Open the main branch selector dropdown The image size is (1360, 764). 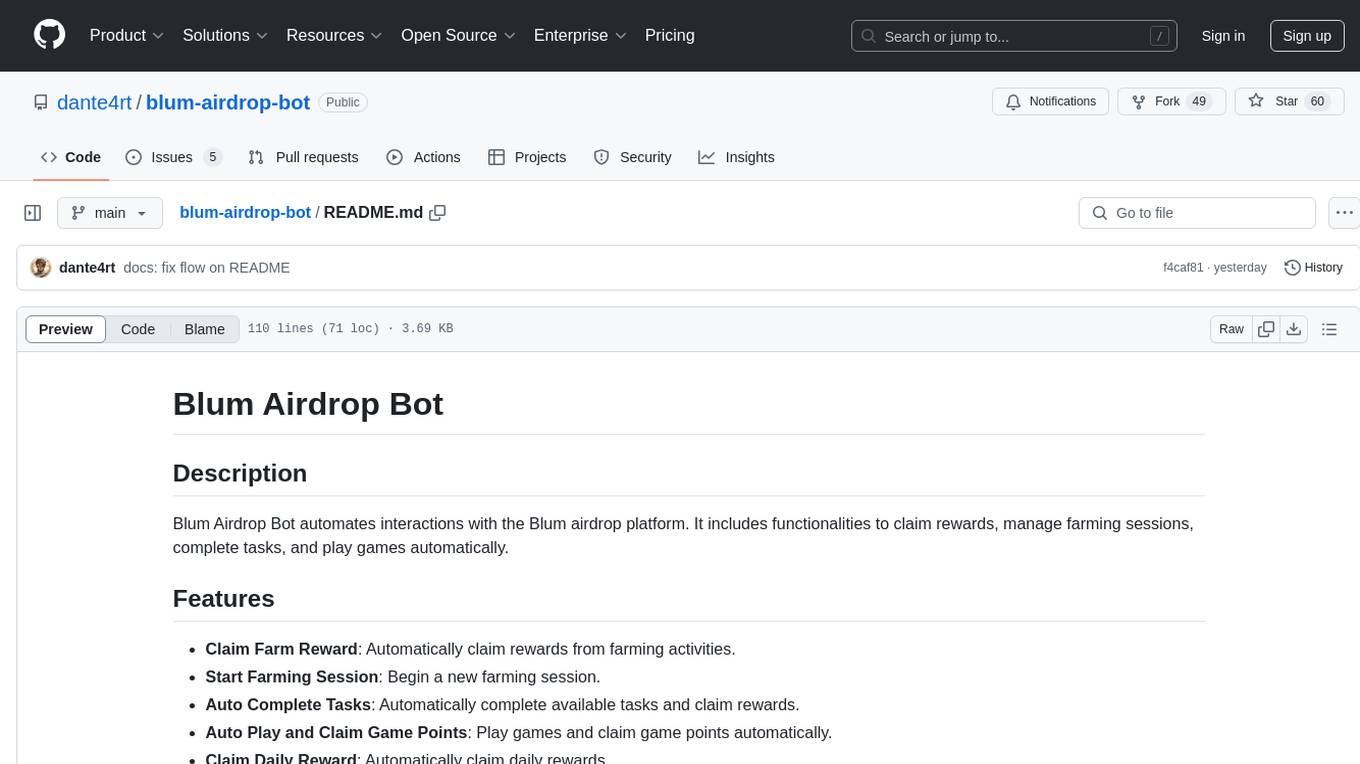tap(110, 213)
